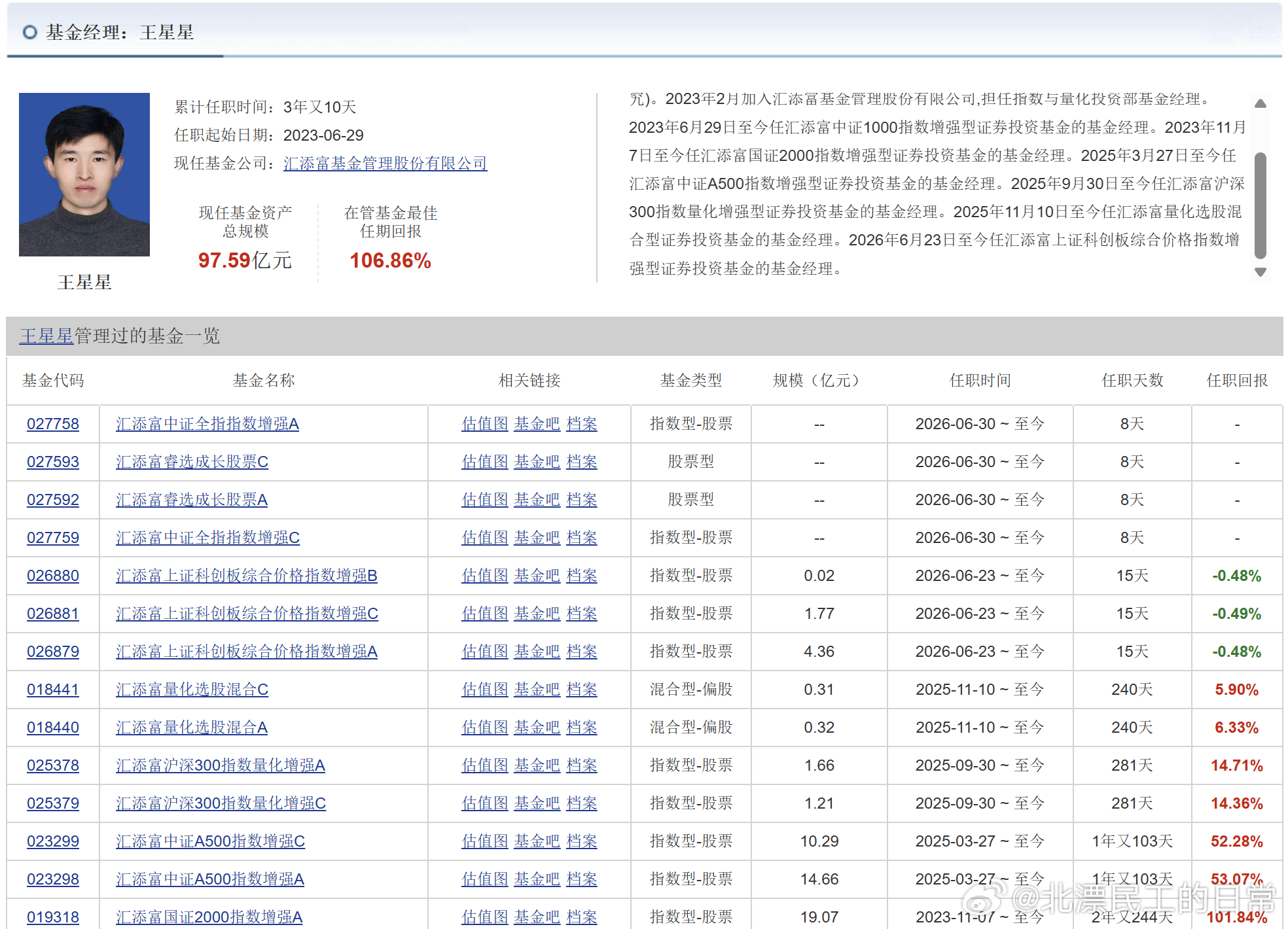Open fund 汇添富上证科创板综合价格指数增强A

point(247,652)
